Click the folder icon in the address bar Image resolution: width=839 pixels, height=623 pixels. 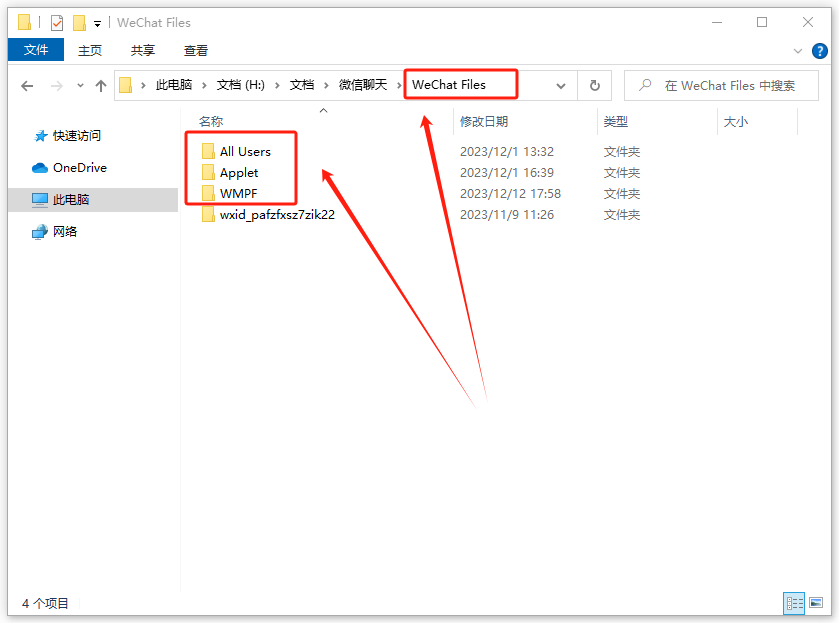point(126,86)
